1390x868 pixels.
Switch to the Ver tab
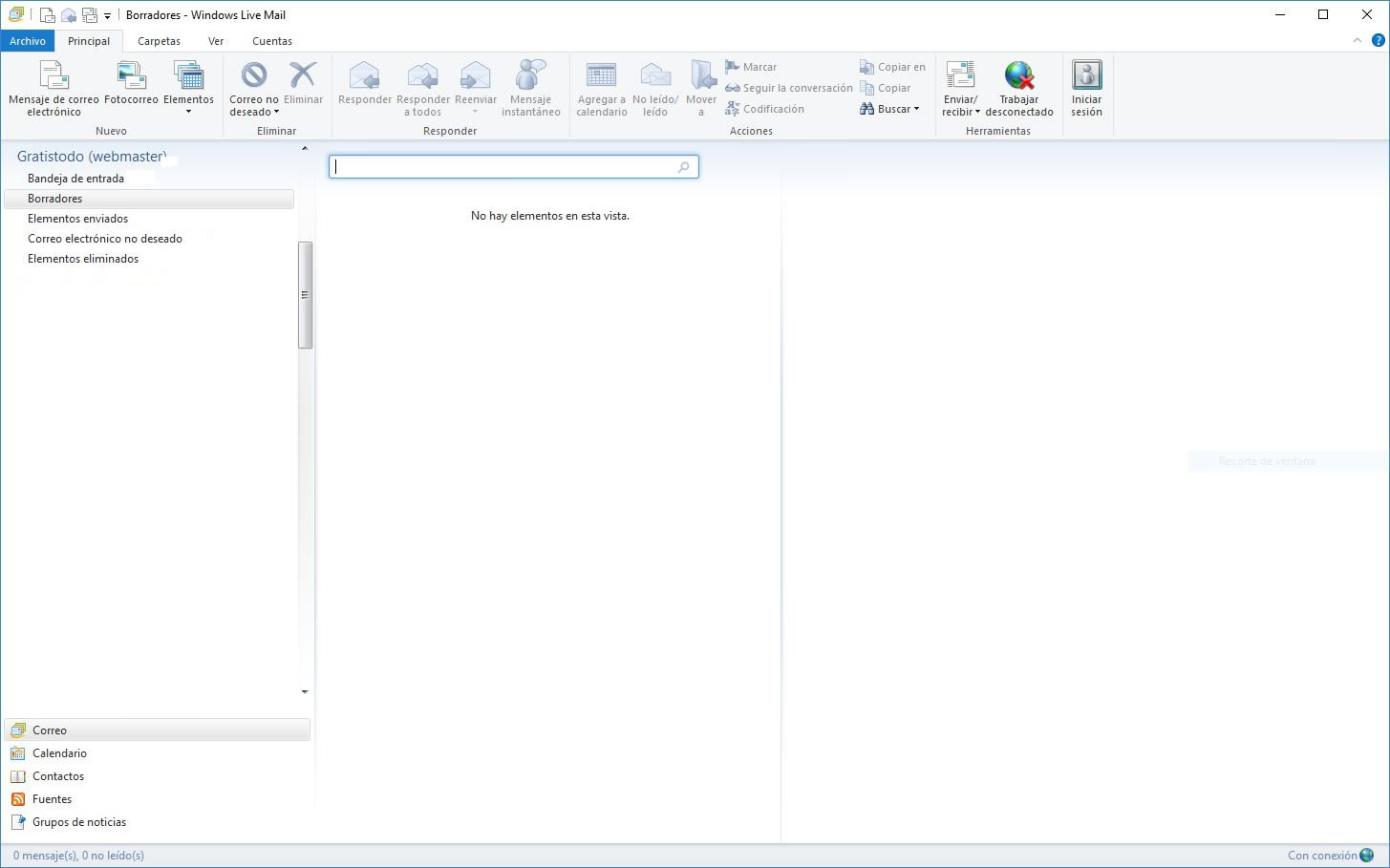click(x=216, y=41)
